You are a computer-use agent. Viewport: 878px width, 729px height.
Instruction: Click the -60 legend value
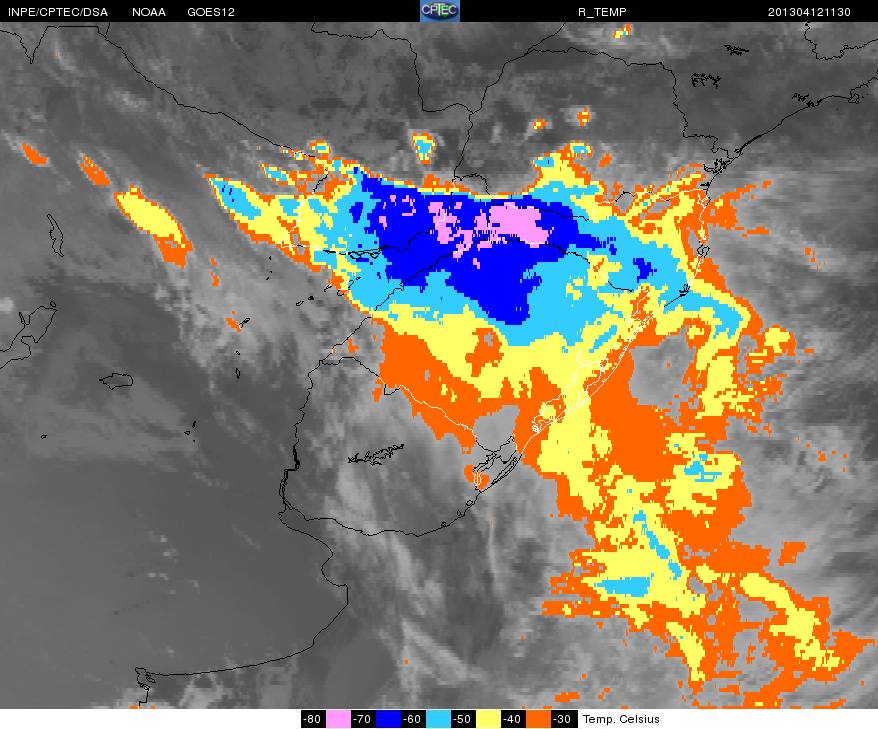(413, 719)
